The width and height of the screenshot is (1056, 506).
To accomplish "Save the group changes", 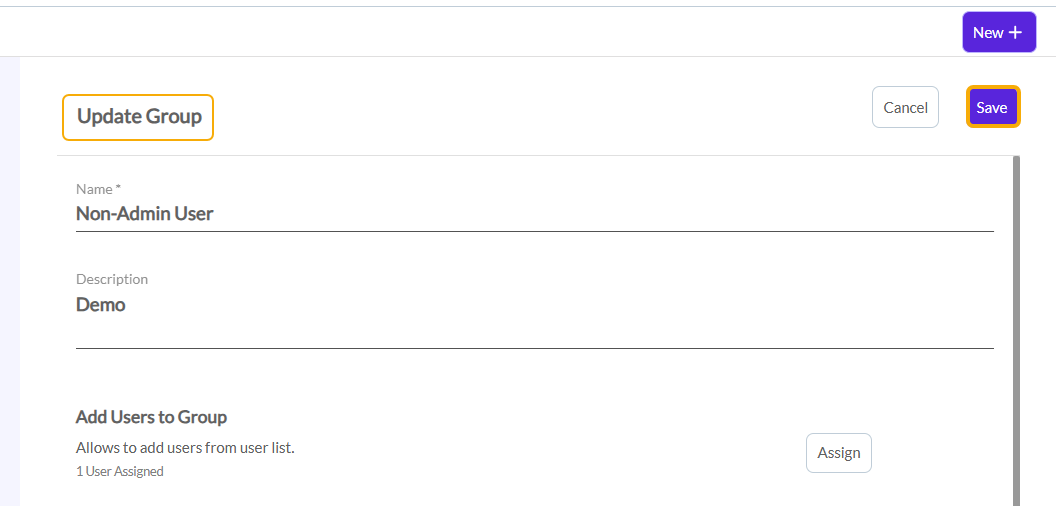I will 992,107.
